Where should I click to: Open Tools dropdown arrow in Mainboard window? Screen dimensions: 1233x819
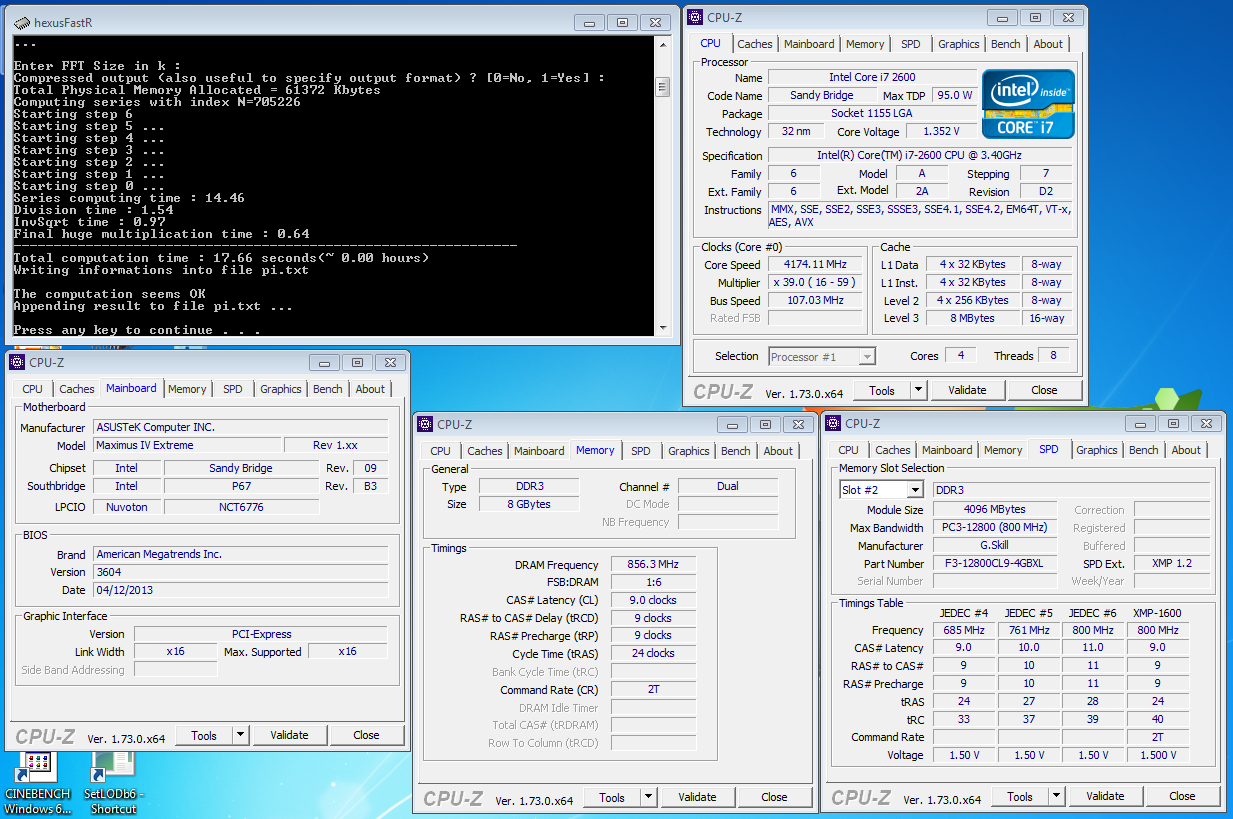241,735
